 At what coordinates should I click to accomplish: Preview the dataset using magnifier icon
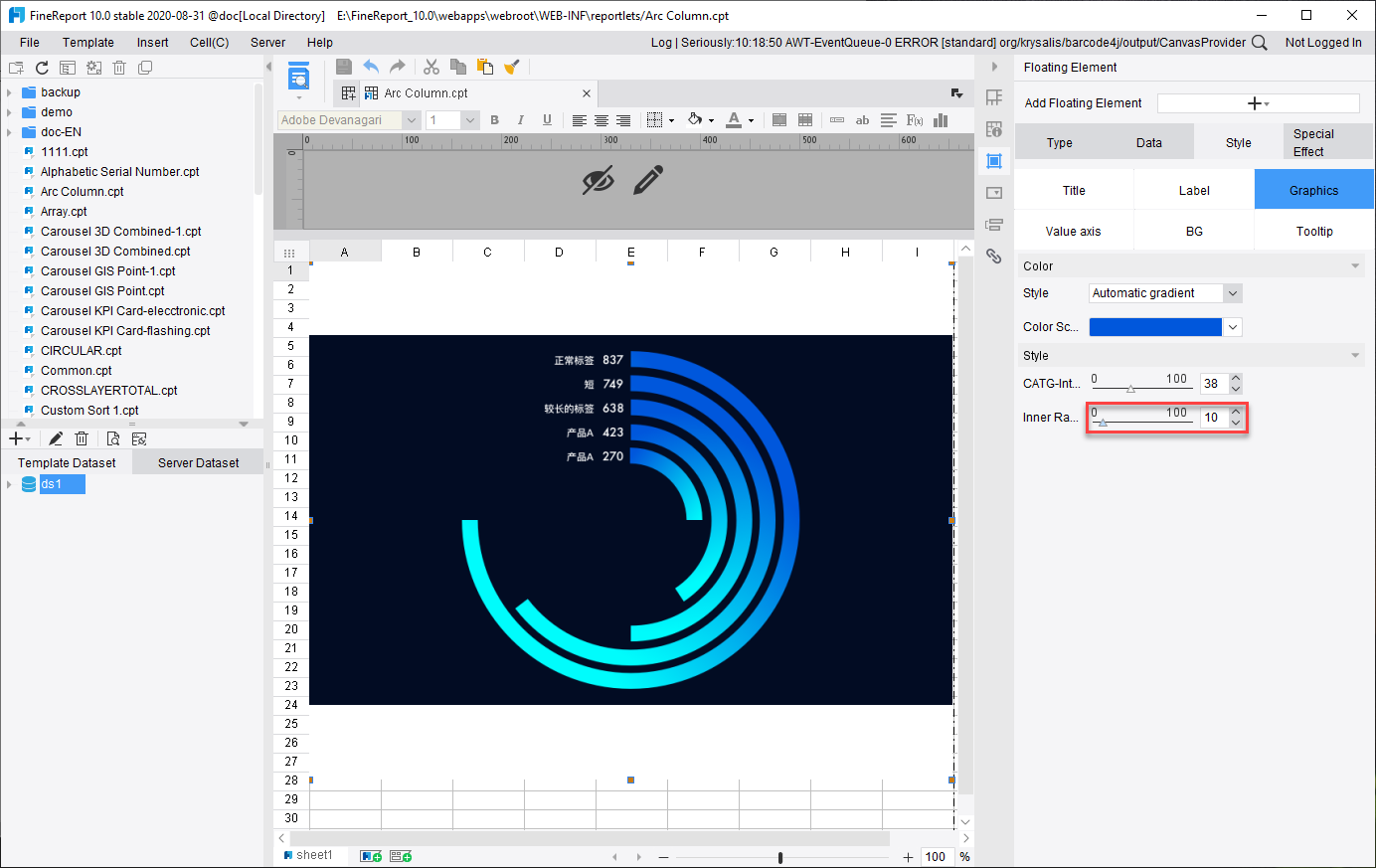pyautogui.click(x=112, y=438)
